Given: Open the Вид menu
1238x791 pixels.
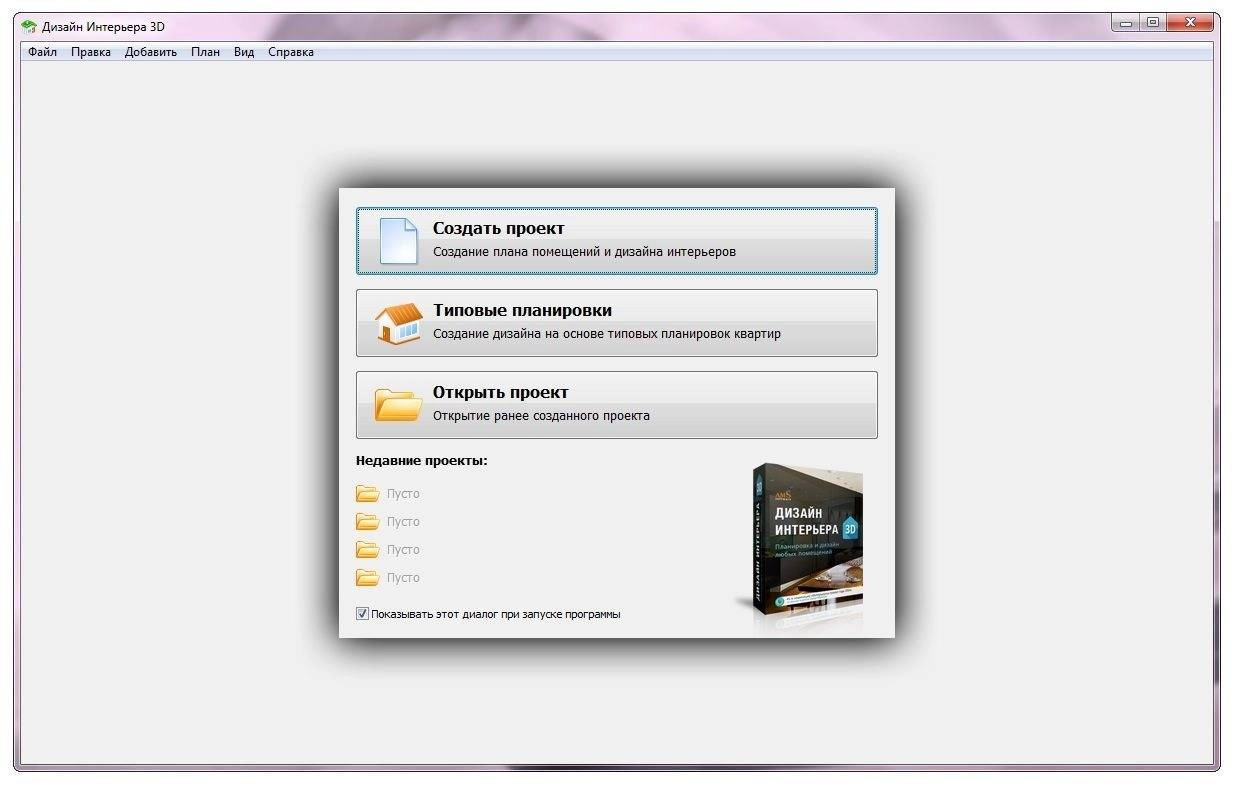Looking at the screenshot, I should pyautogui.click(x=244, y=52).
